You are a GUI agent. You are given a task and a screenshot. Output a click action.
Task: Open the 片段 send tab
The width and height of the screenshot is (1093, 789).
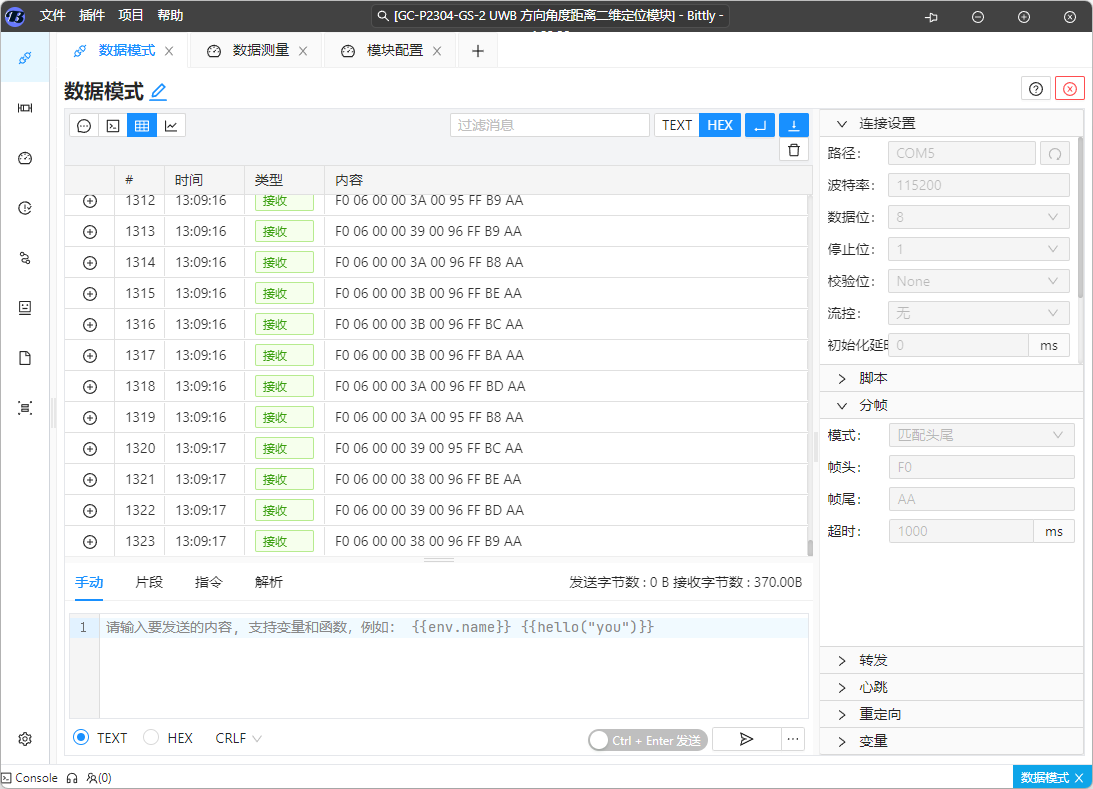149,582
